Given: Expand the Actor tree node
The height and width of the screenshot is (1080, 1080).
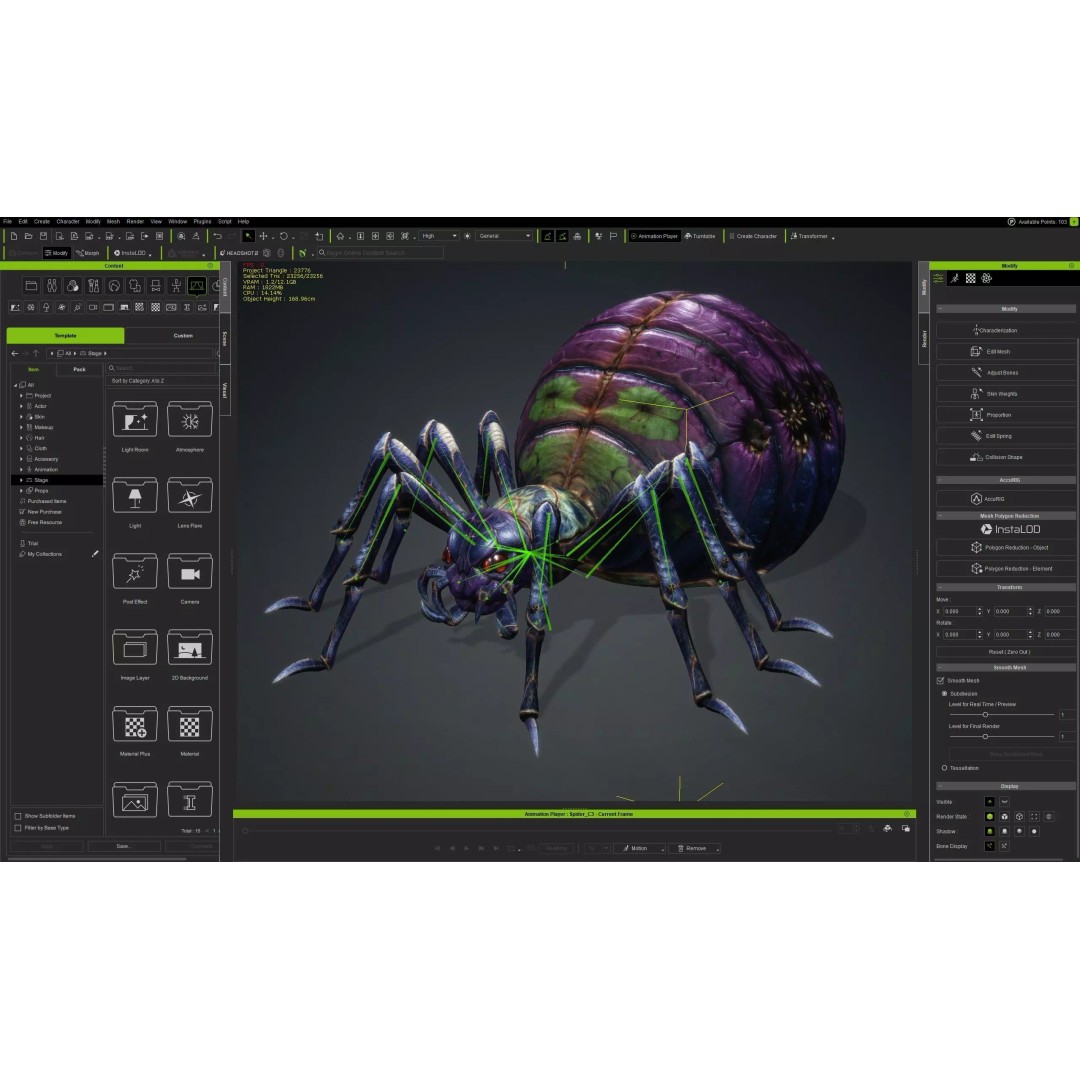Looking at the screenshot, I should click(21, 406).
